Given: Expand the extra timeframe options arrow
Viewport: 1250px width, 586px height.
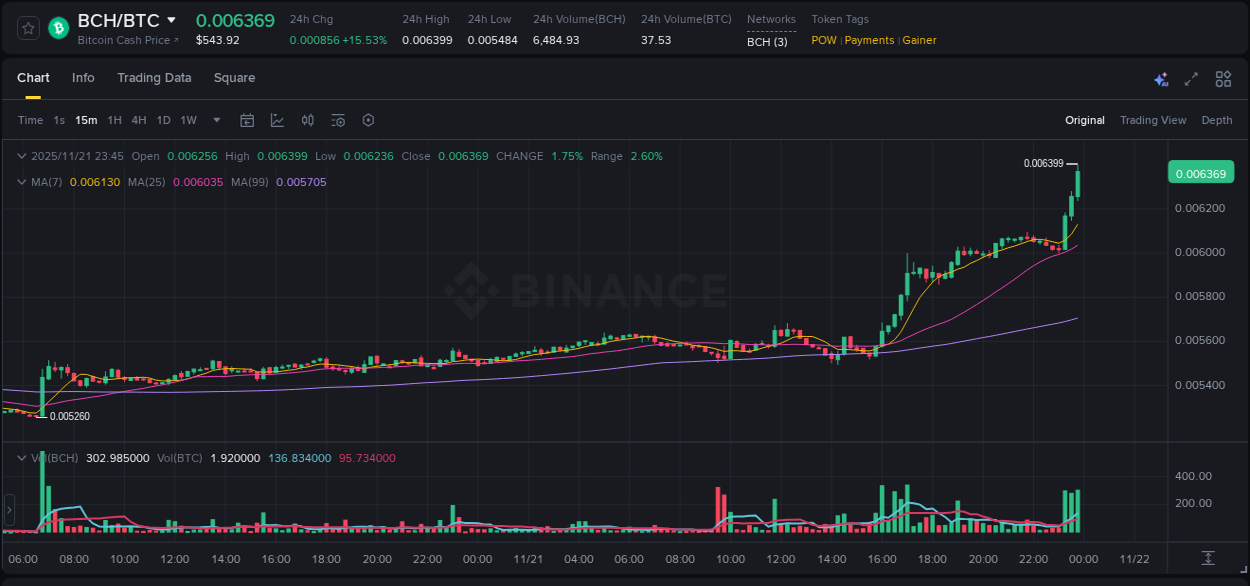Looking at the screenshot, I should (x=215, y=120).
